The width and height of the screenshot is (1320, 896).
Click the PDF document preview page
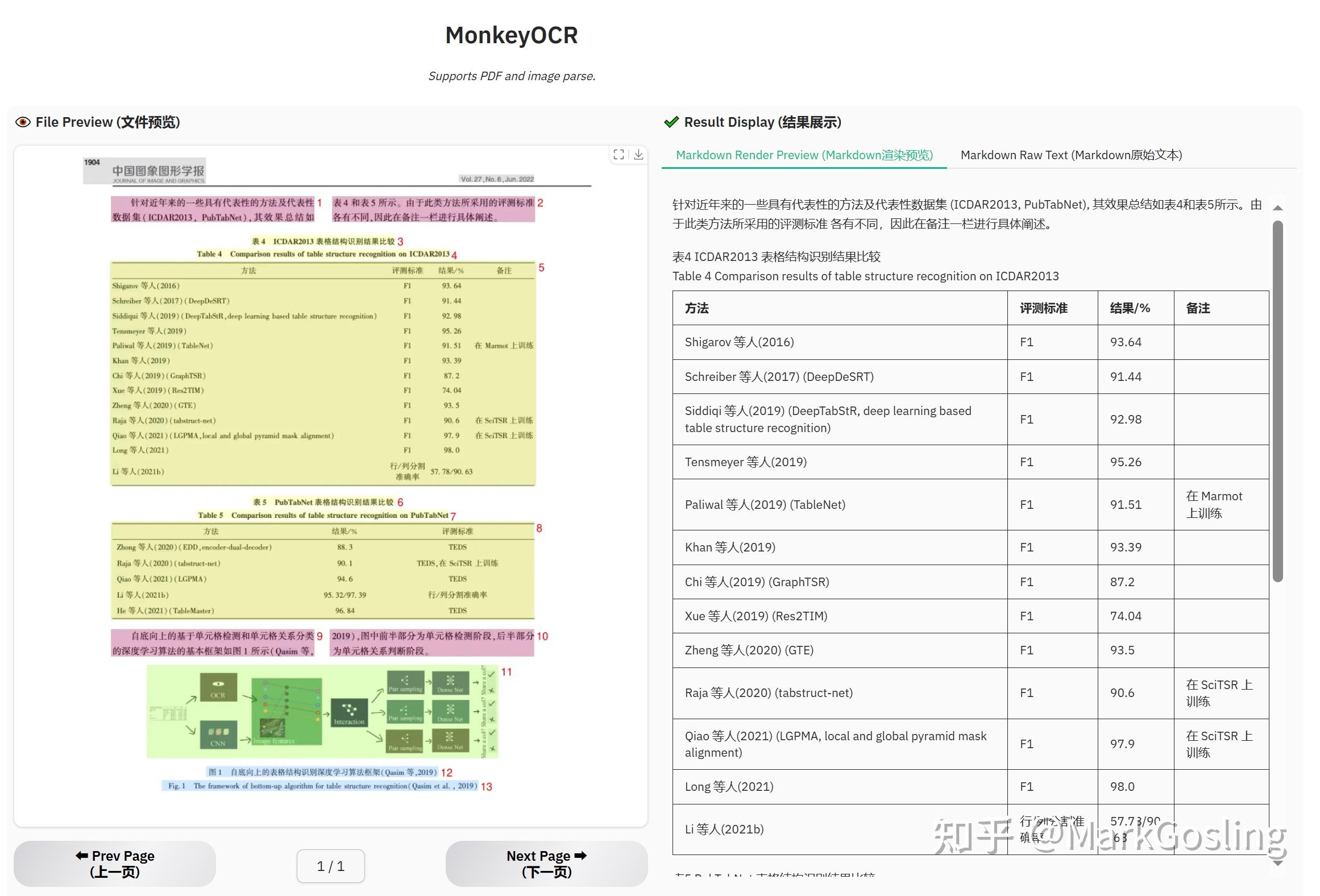331,483
